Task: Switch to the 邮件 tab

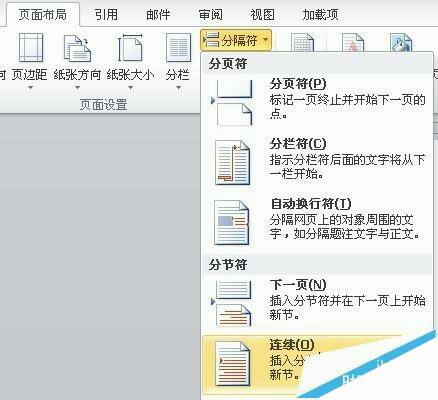Action: tap(158, 15)
